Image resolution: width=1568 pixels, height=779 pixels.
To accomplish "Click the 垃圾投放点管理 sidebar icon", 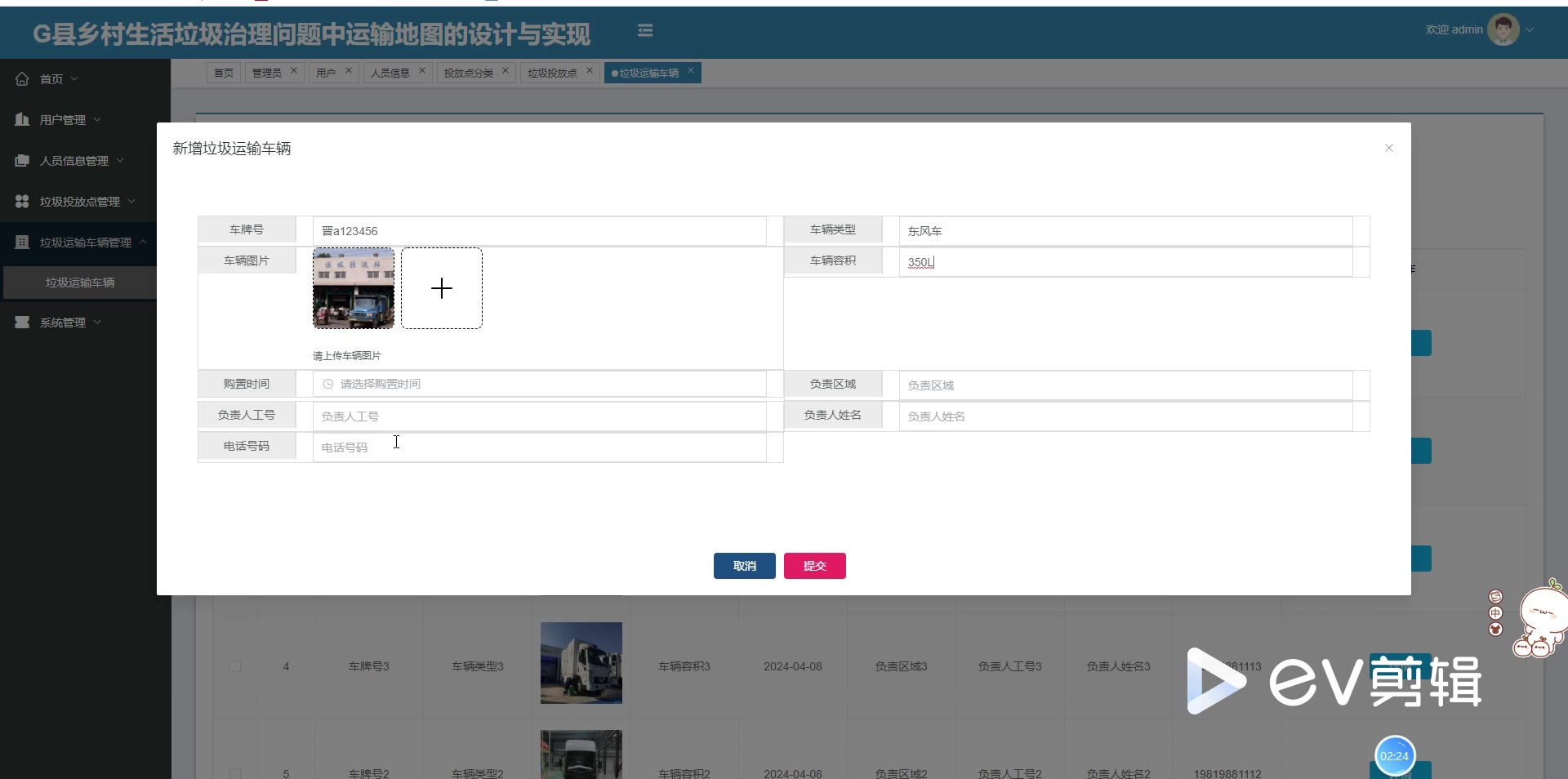I will tap(22, 202).
